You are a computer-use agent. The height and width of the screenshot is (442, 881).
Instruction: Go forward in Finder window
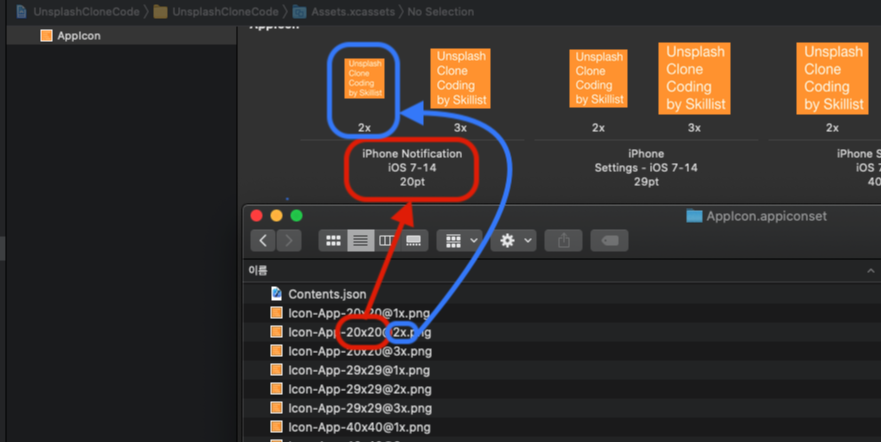[x=289, y=241]
